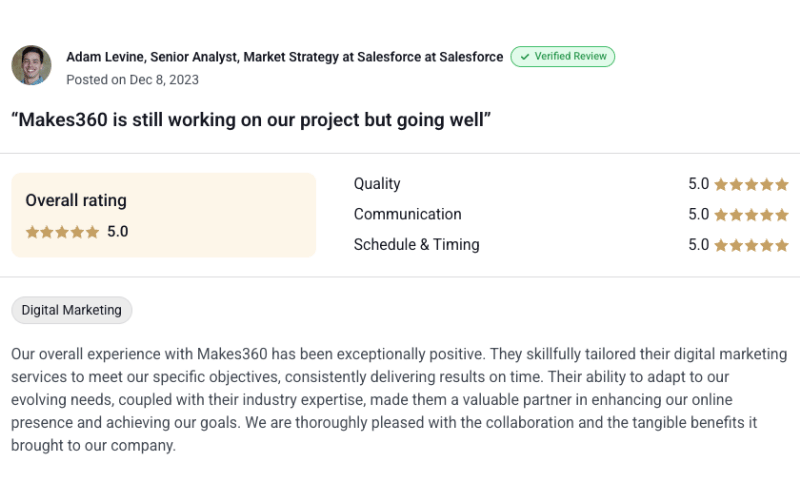Click the Quality five-star rating
This screenshot has width=800, height=500.
tap(752, 184)
